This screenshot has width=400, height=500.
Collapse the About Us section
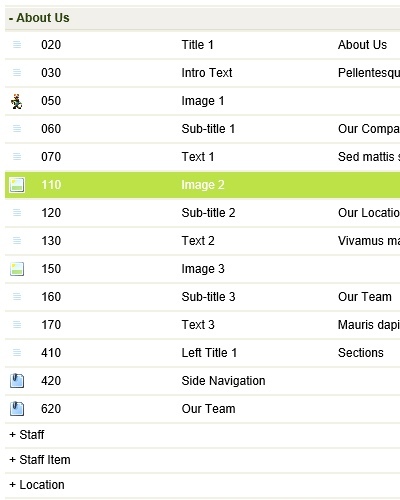pos(39,18)
